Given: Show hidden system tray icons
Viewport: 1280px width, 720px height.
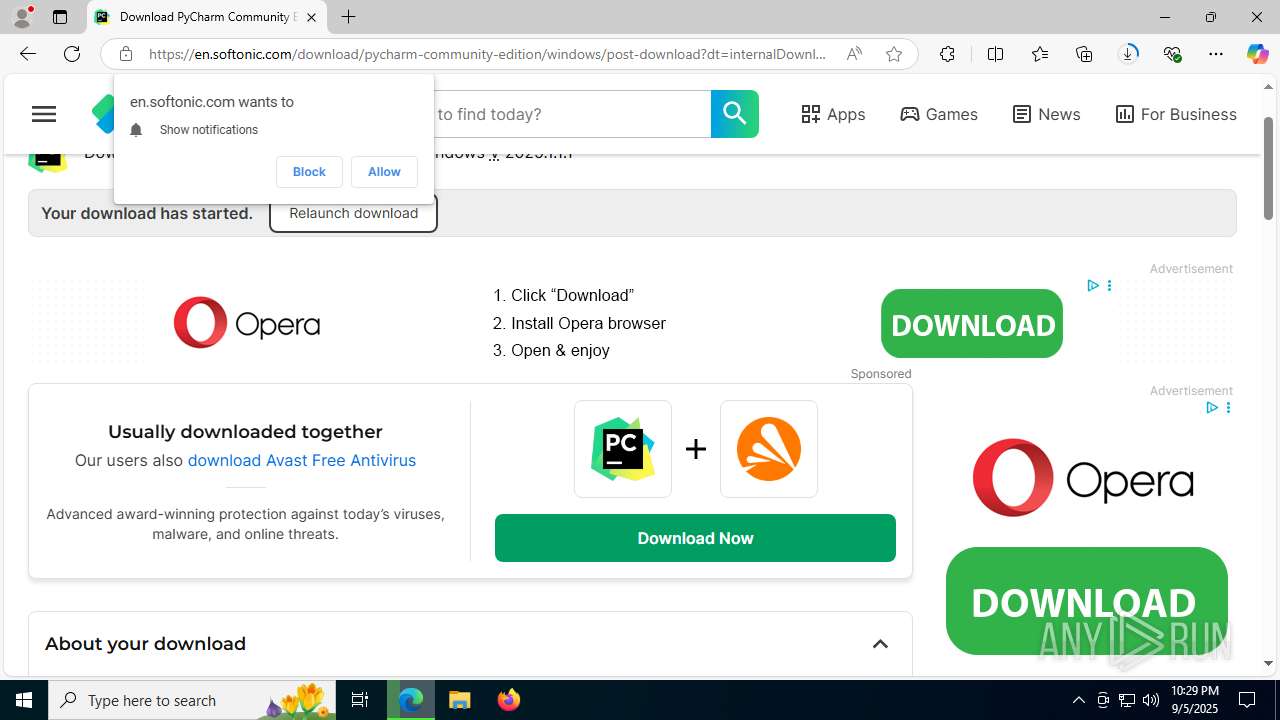Looking at the screenshot, I should (x=1078, y=700).
